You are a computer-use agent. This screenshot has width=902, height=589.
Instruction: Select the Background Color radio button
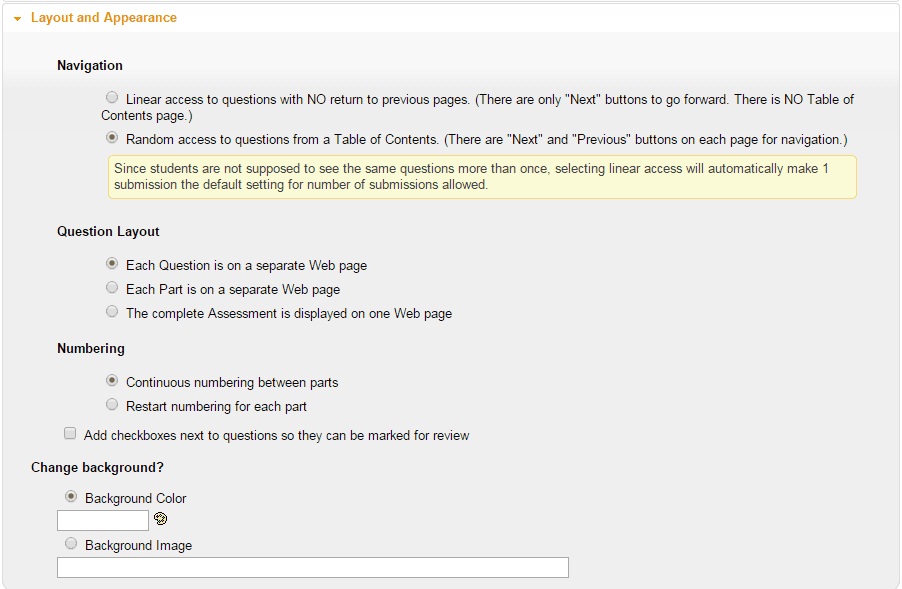tap(71, 496)
